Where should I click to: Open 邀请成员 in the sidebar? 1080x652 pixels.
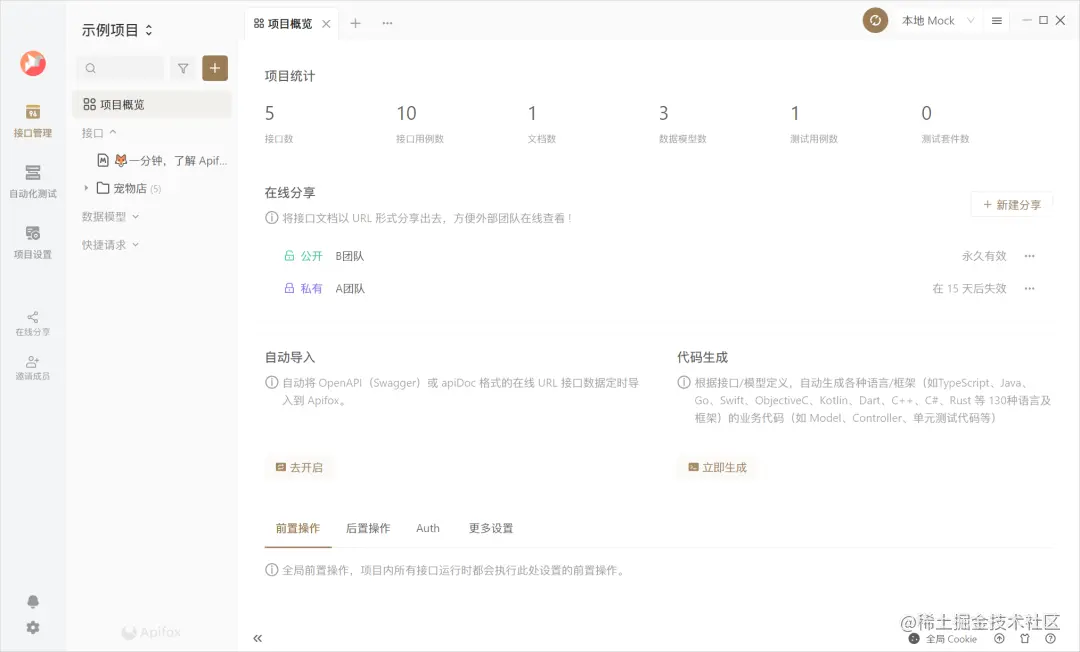click(x=32, y=368)
